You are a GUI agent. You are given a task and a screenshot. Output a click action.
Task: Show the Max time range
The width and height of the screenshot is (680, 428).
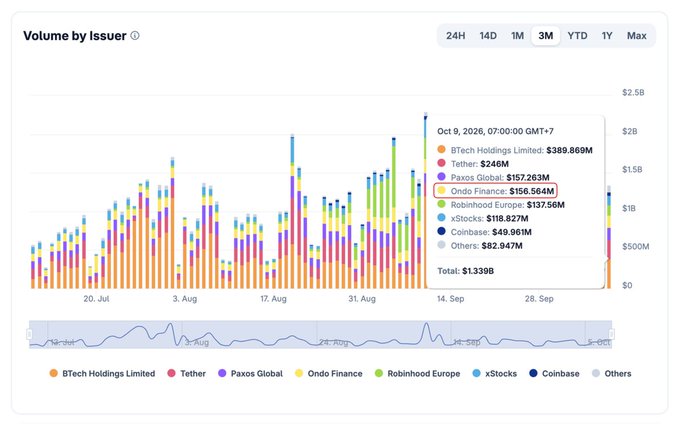636,36
